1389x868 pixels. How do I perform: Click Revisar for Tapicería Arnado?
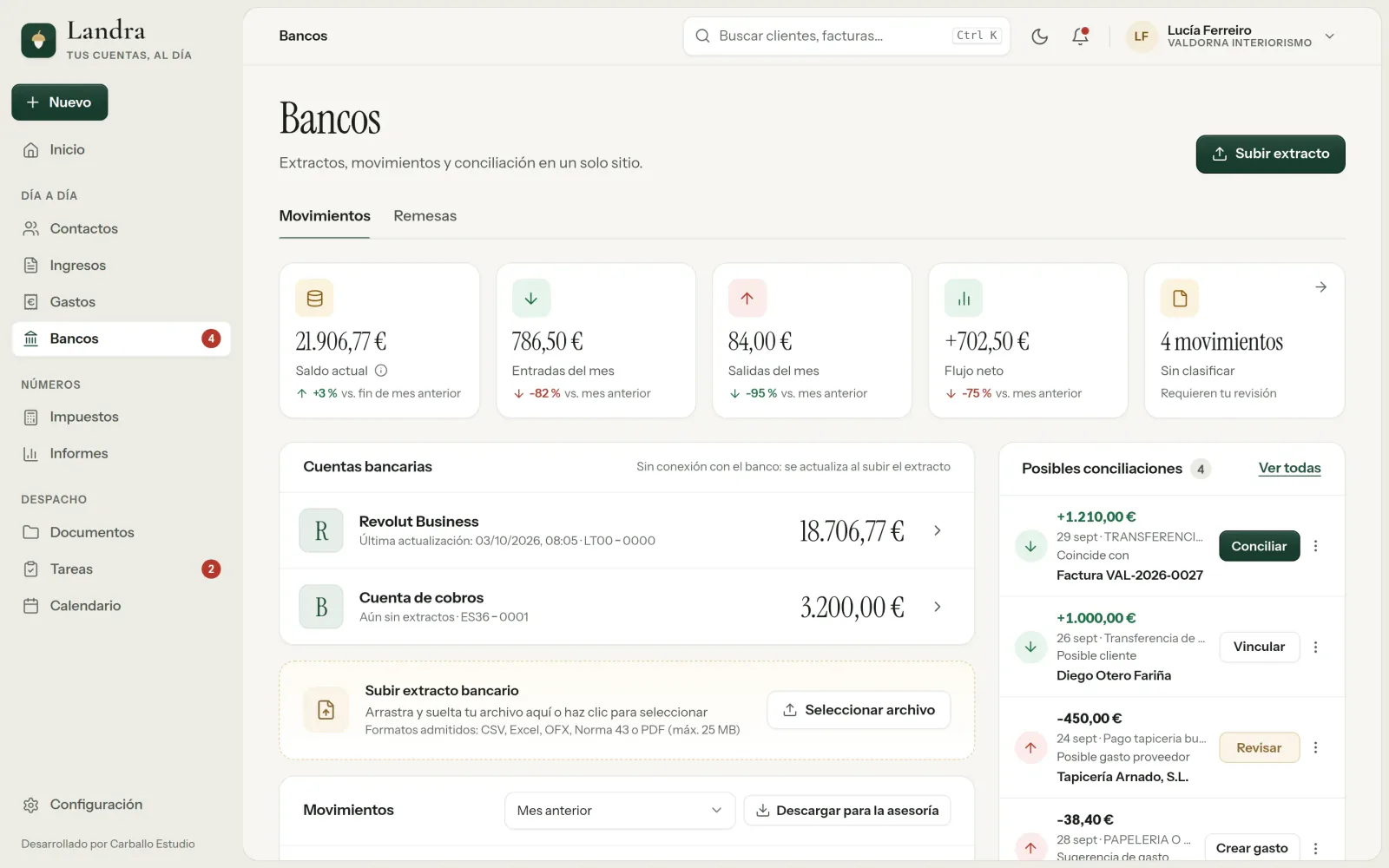[x=1259, y=747]
